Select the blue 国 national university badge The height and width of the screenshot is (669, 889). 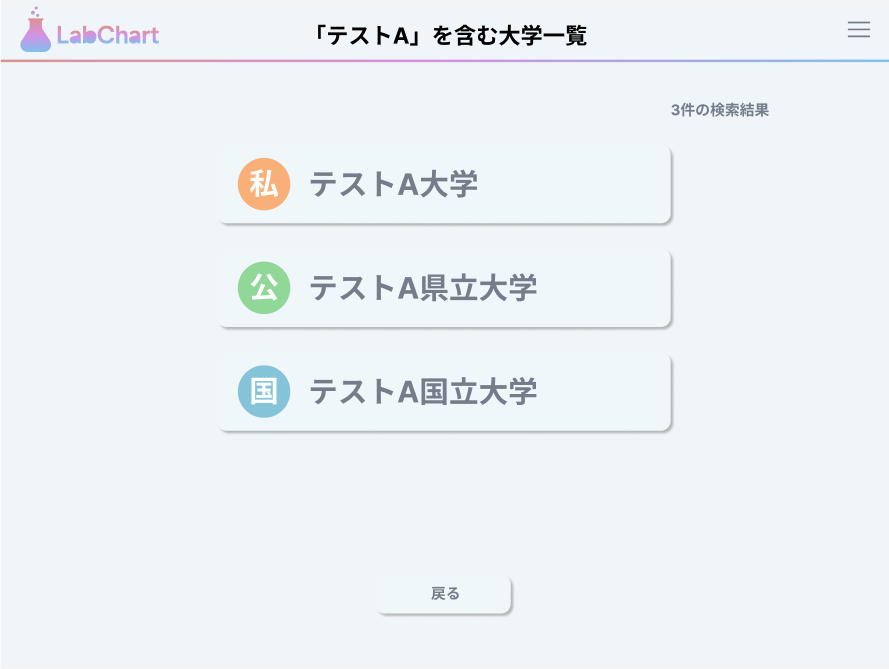click(262, 391)
